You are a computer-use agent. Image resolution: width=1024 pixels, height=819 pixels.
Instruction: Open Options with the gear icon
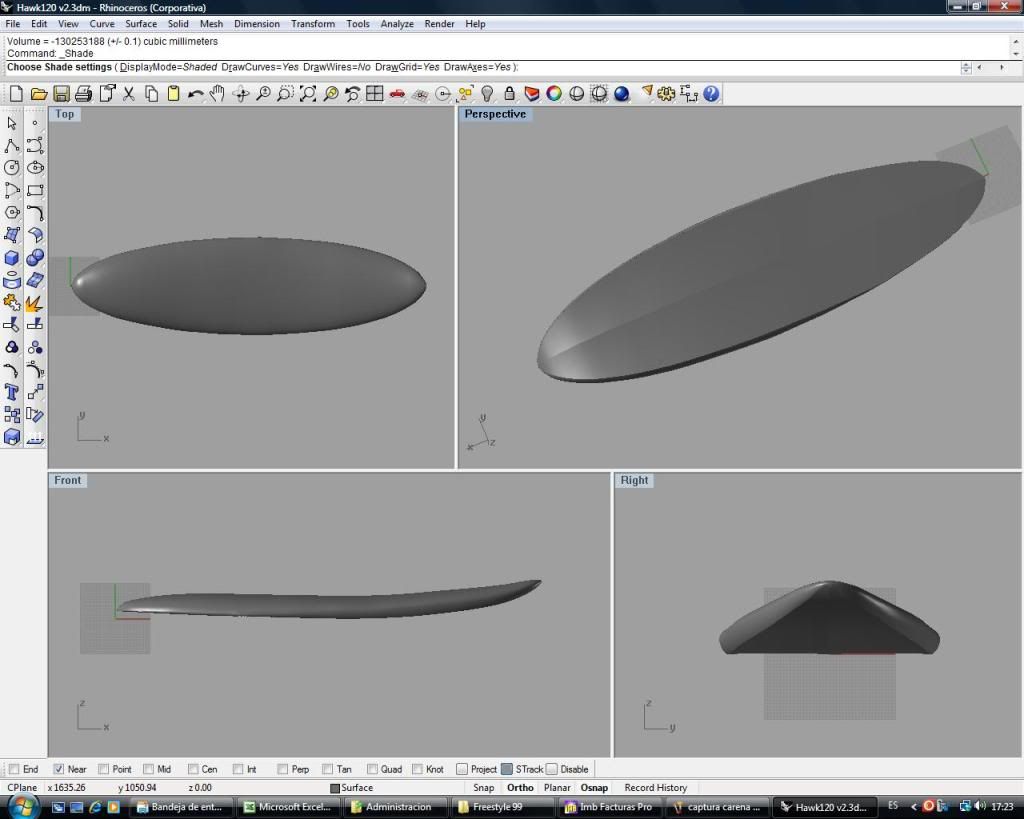tap(666, 94)
